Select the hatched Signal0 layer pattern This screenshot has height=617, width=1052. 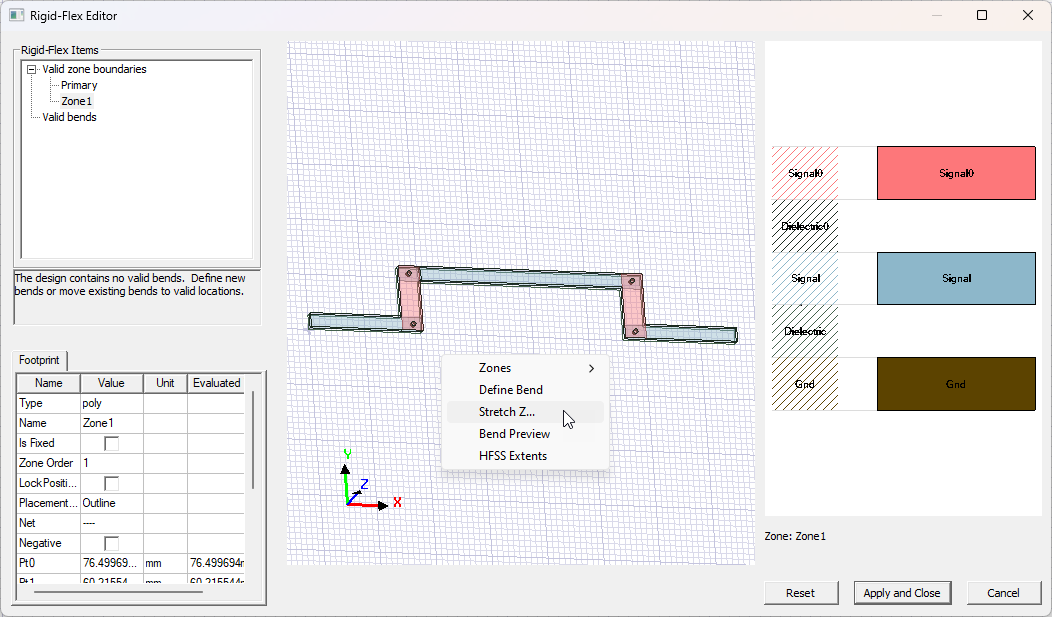click(805, 173)
